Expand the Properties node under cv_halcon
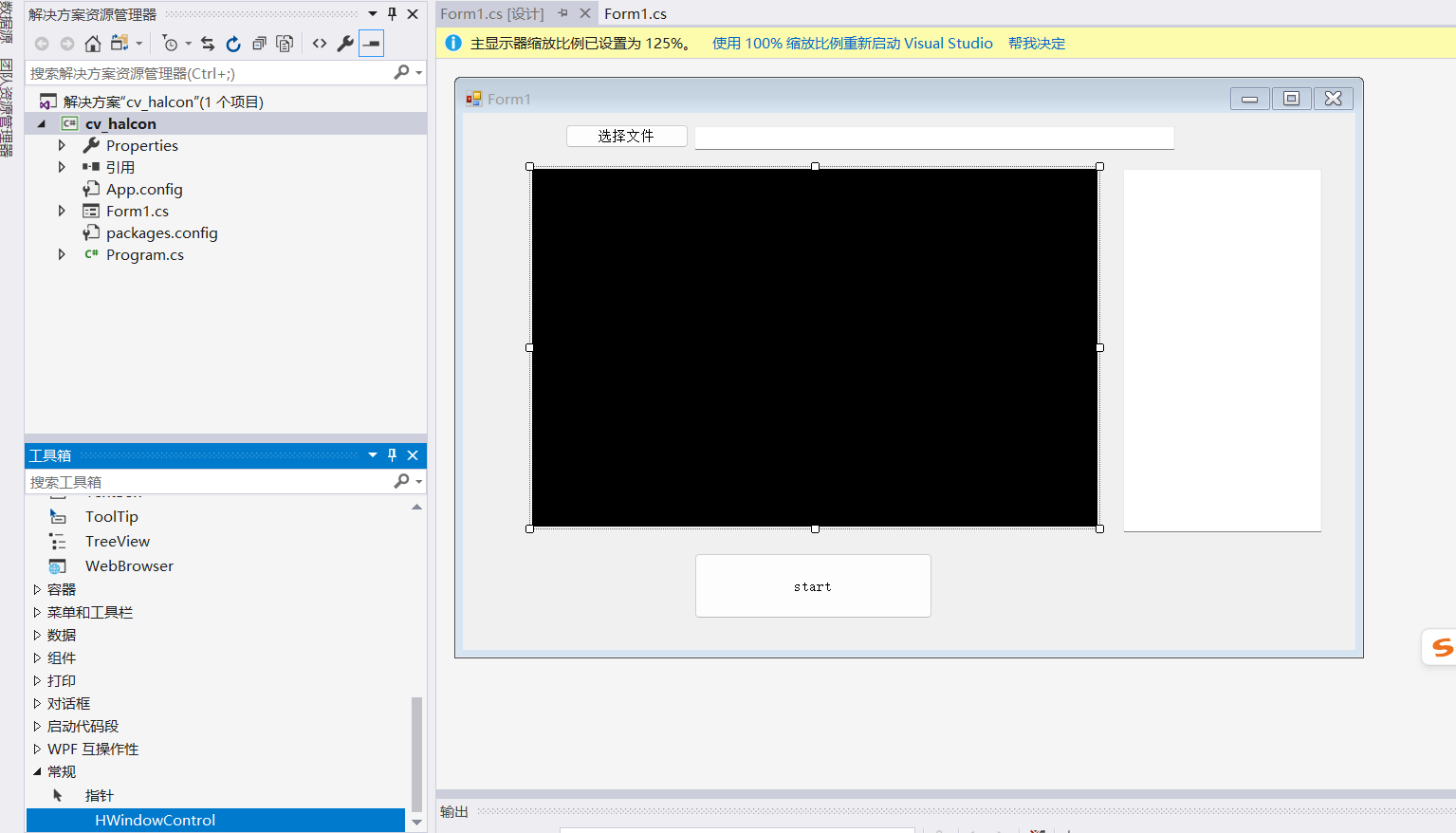Viewport: 1456px width, 833px height. tap(61, 145)
